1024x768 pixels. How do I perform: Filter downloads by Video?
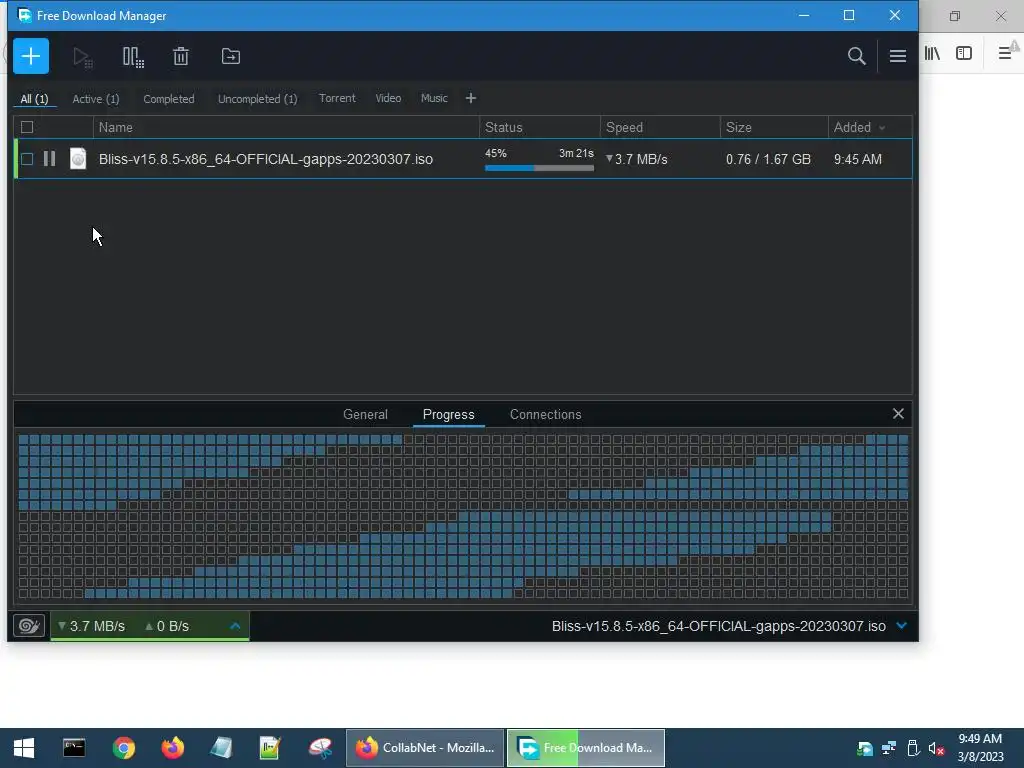[x=388, y=98]
